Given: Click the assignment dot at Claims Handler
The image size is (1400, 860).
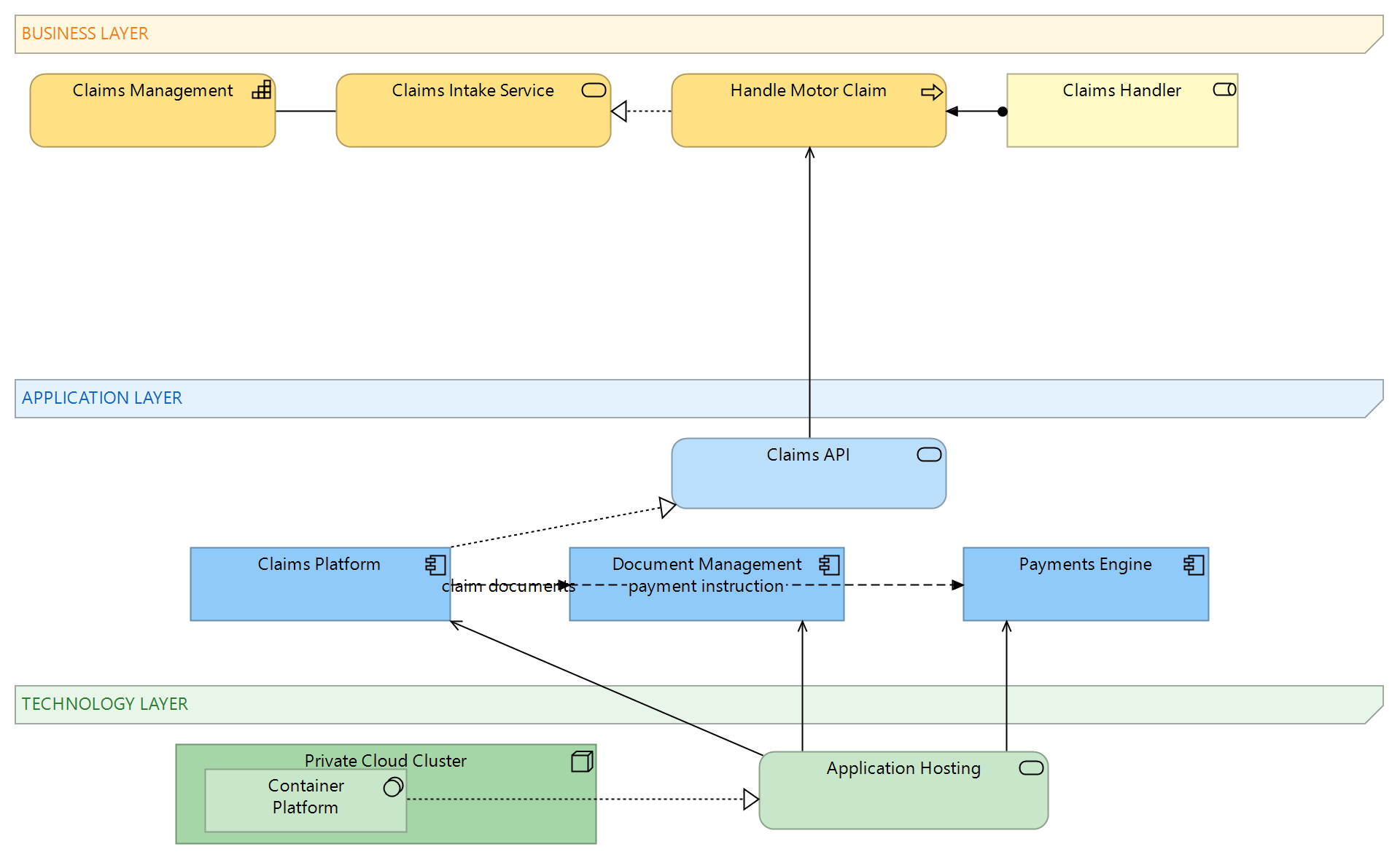Looking at the screenshot, I should point(1003,112).
